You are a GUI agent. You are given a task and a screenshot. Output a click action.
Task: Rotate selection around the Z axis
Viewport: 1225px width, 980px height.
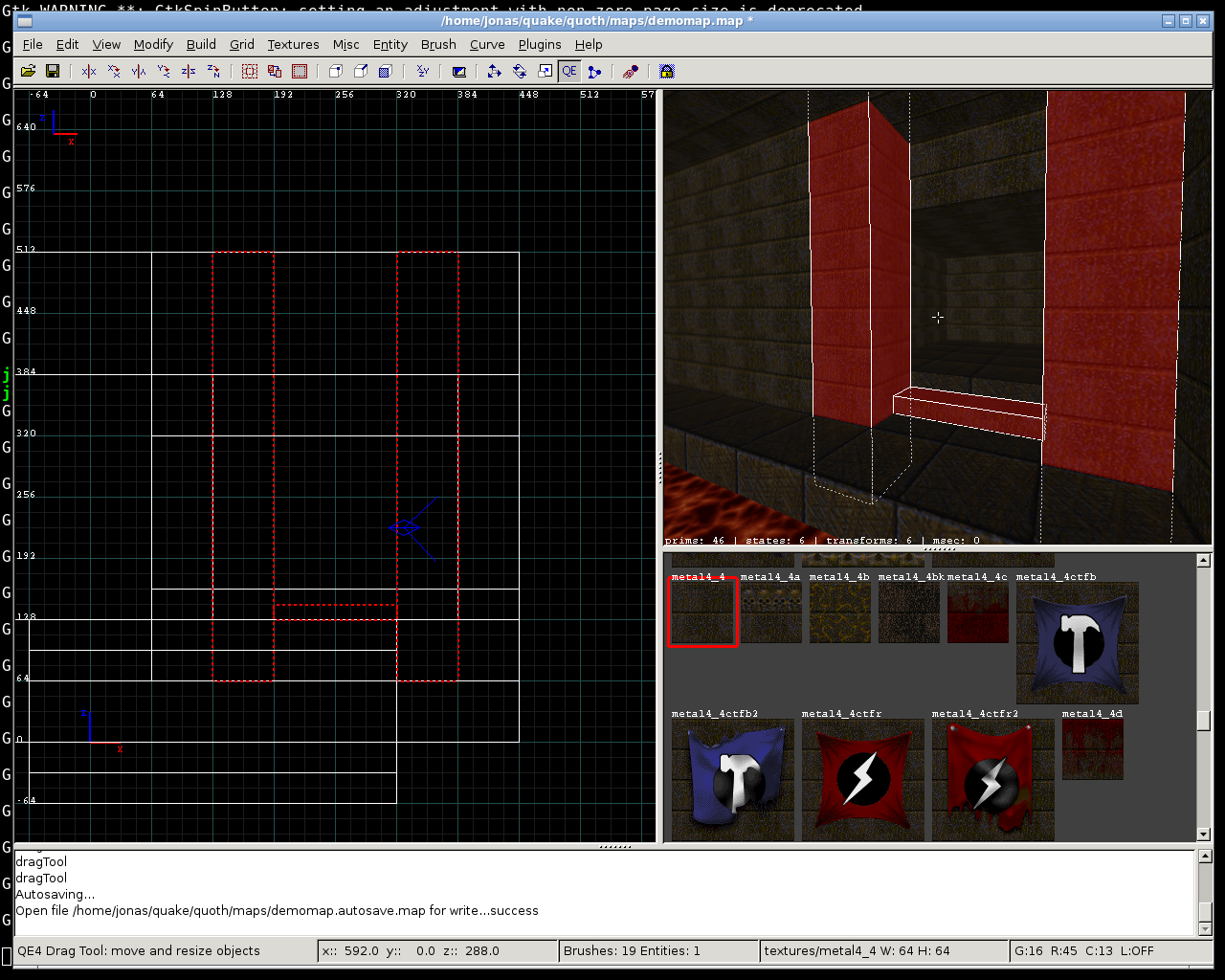point(213,71)
